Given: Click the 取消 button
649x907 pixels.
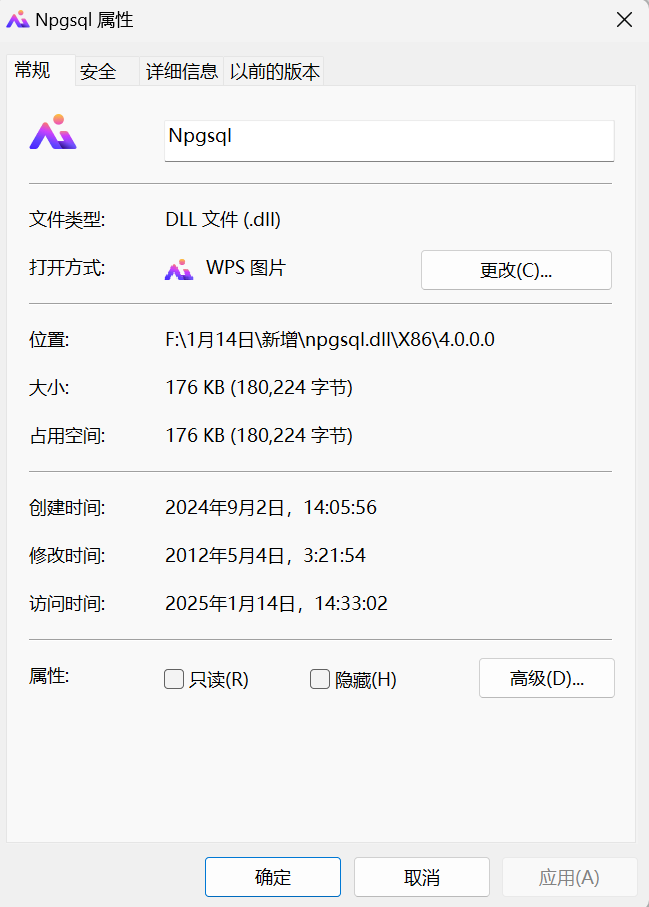Looking at the screenshot, I should click(x=422, y=877).
